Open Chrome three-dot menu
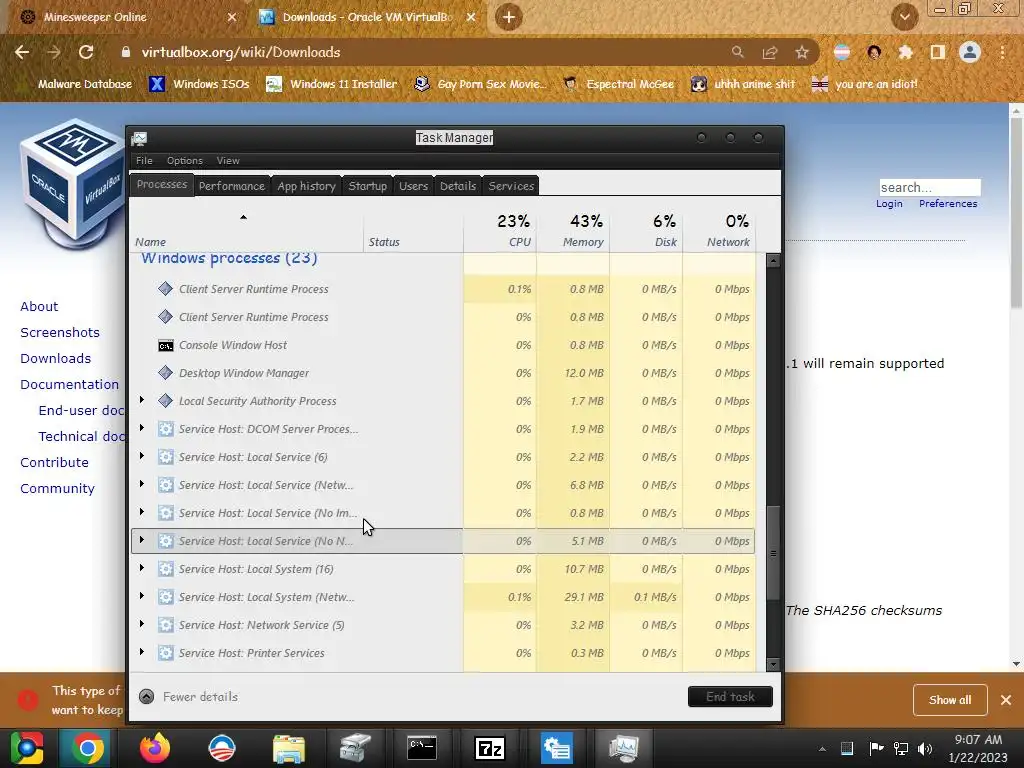The height and width of the screenshot is (768, 1024). [1002, 52]
